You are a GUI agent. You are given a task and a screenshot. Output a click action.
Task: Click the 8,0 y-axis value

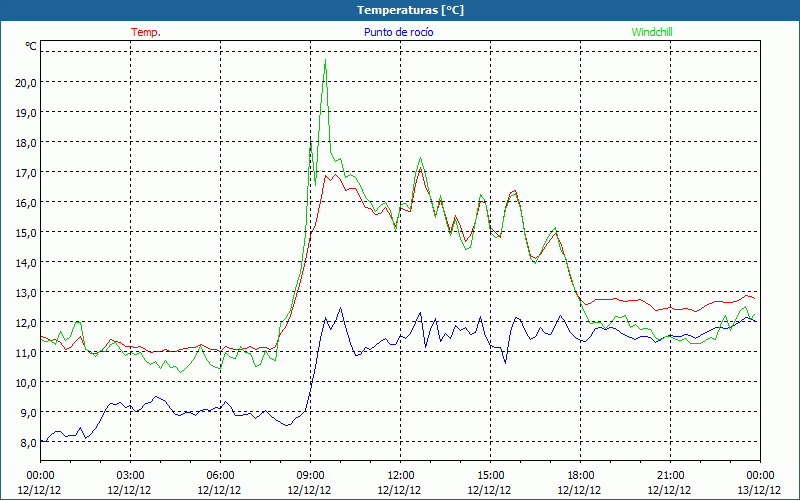(x=28, y=443)
